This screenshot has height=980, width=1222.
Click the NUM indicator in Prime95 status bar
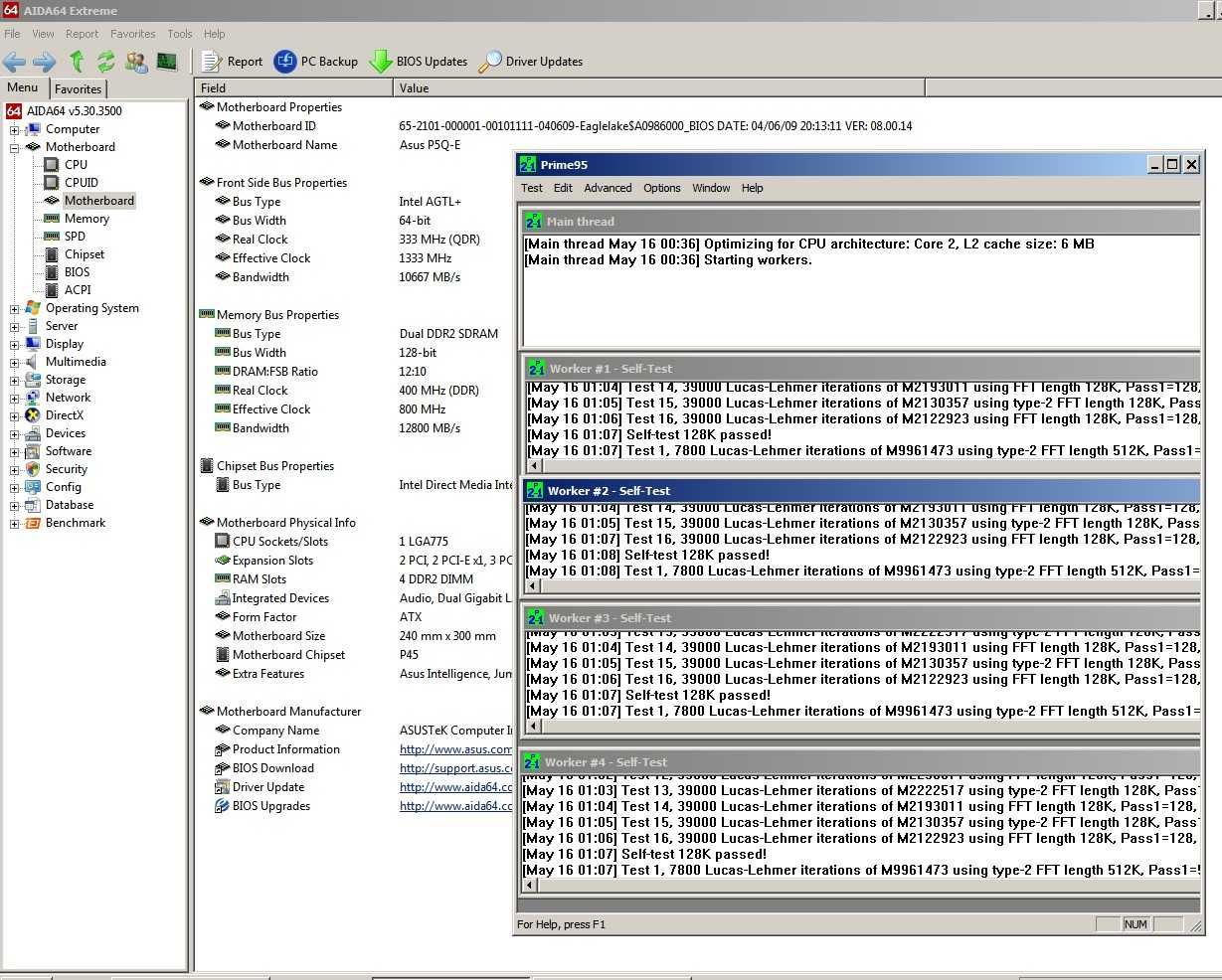(1135, 924)
